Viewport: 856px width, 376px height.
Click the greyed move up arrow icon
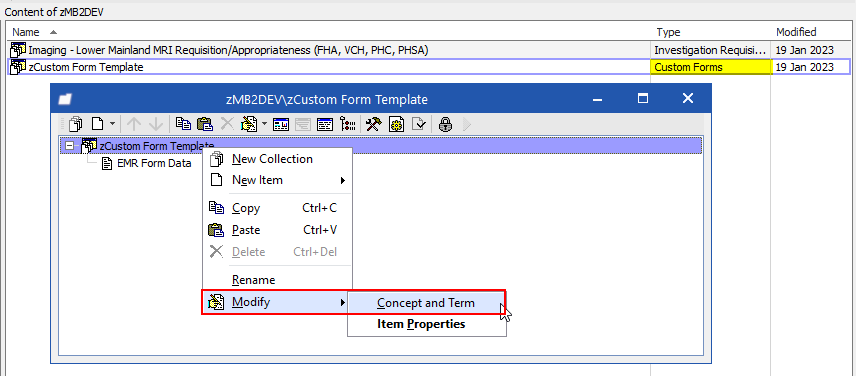(x=134, y=124)
